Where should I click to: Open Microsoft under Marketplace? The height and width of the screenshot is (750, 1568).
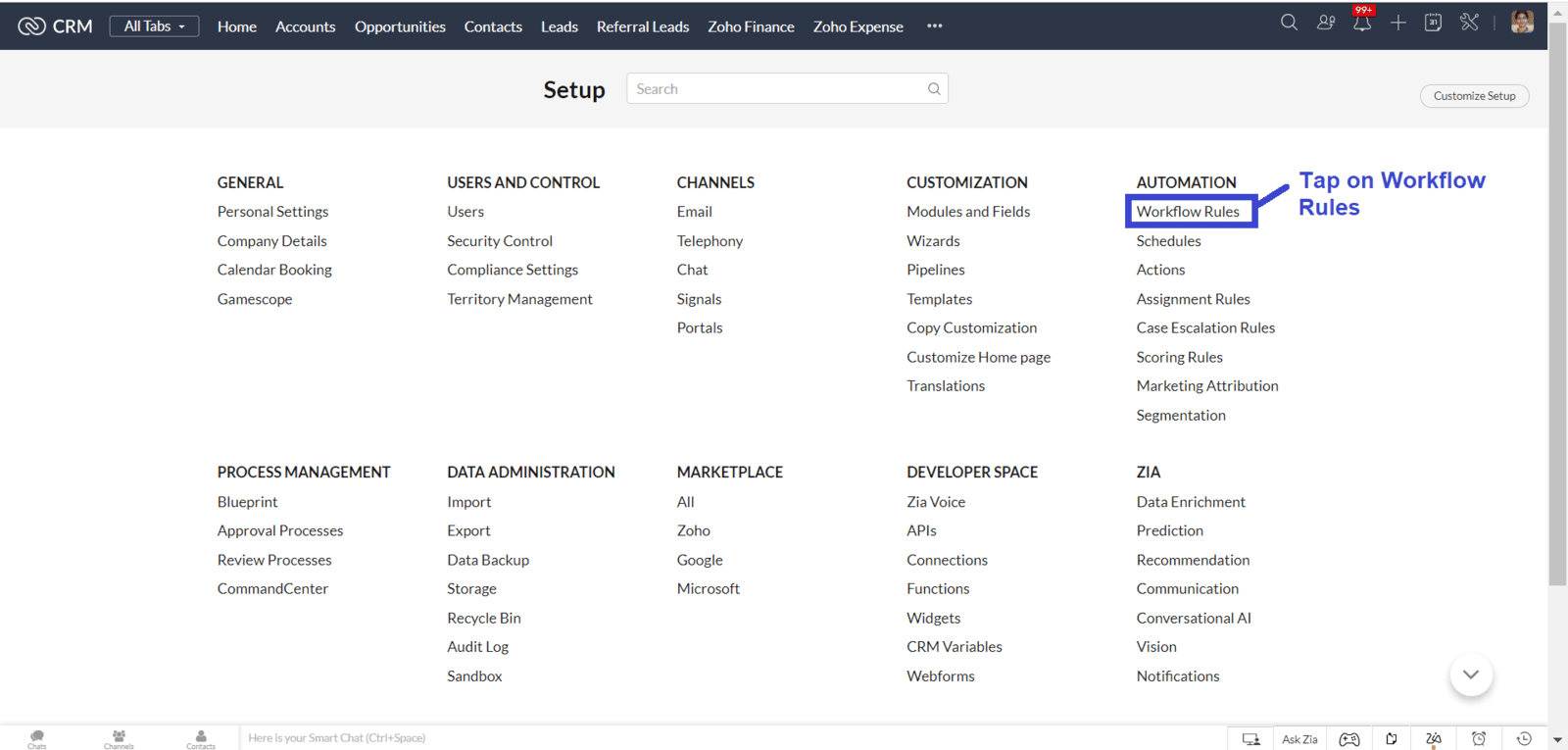point(709,588)
